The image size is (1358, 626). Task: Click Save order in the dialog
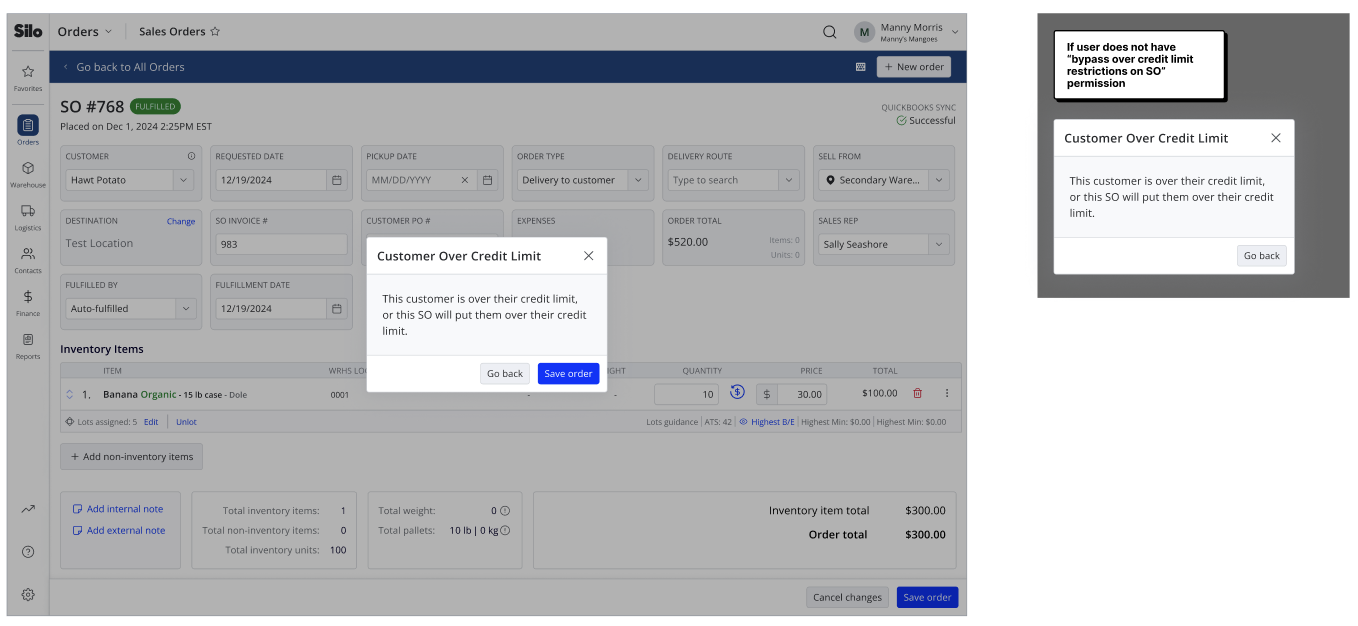(x=568, y=373)
